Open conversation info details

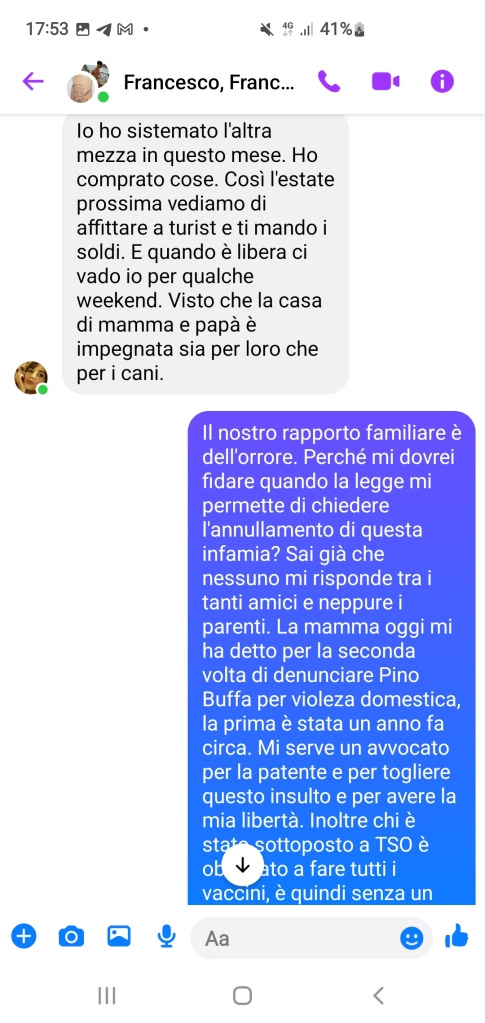pyautogui.click(x=442, y=82)
